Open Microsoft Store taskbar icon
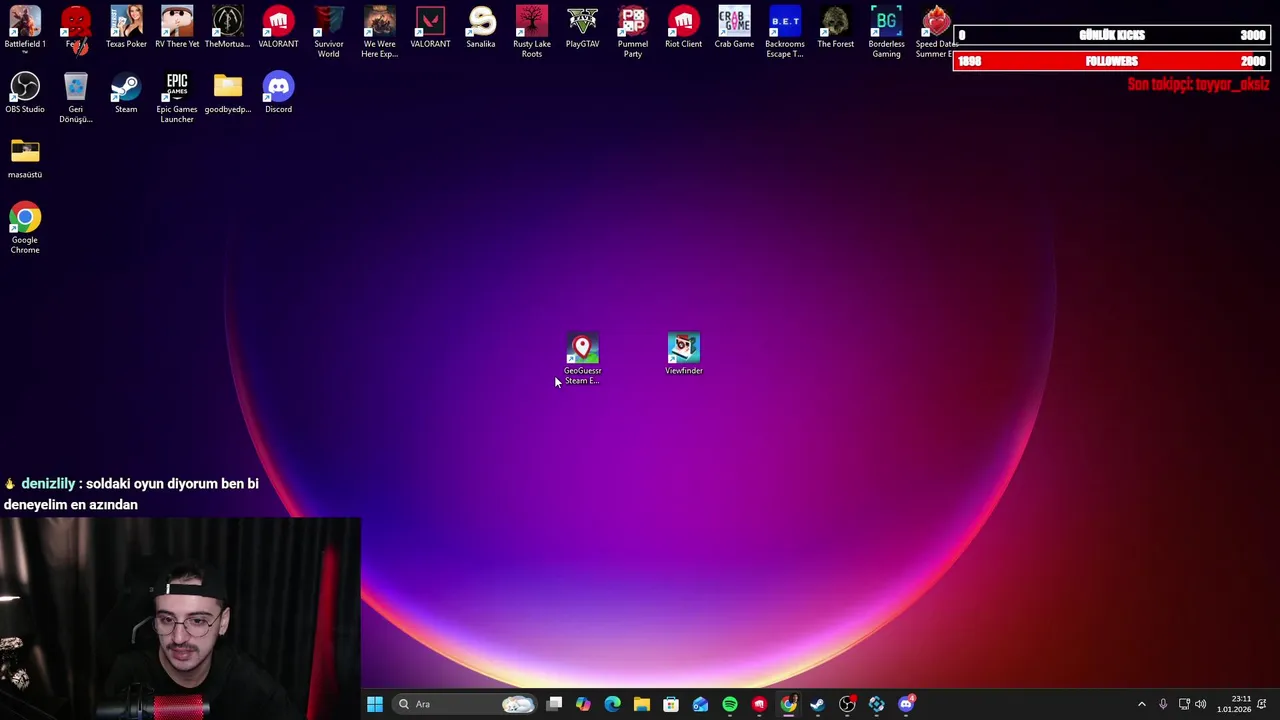 tap(671, 704)
